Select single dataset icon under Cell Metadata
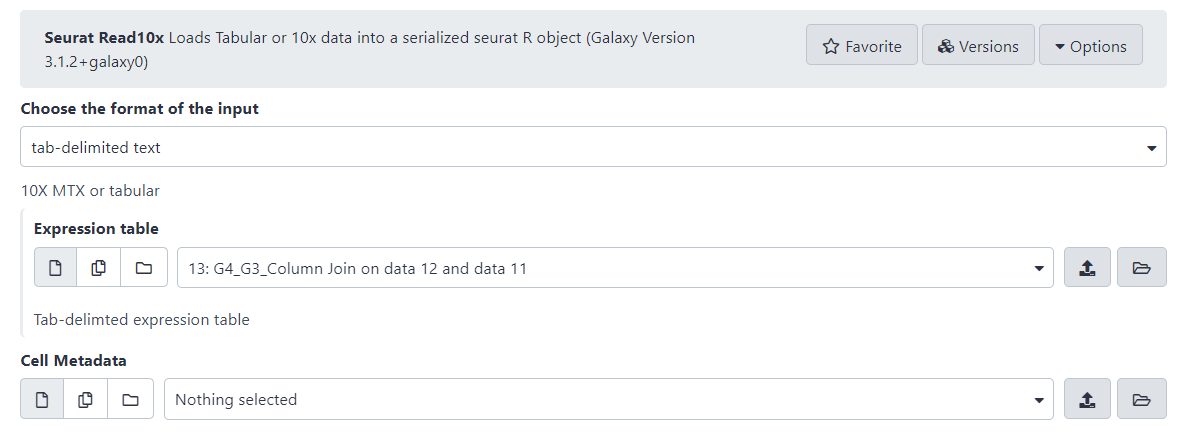The image size is (1189, 438). pyautogui.click(x=42, y=399)
